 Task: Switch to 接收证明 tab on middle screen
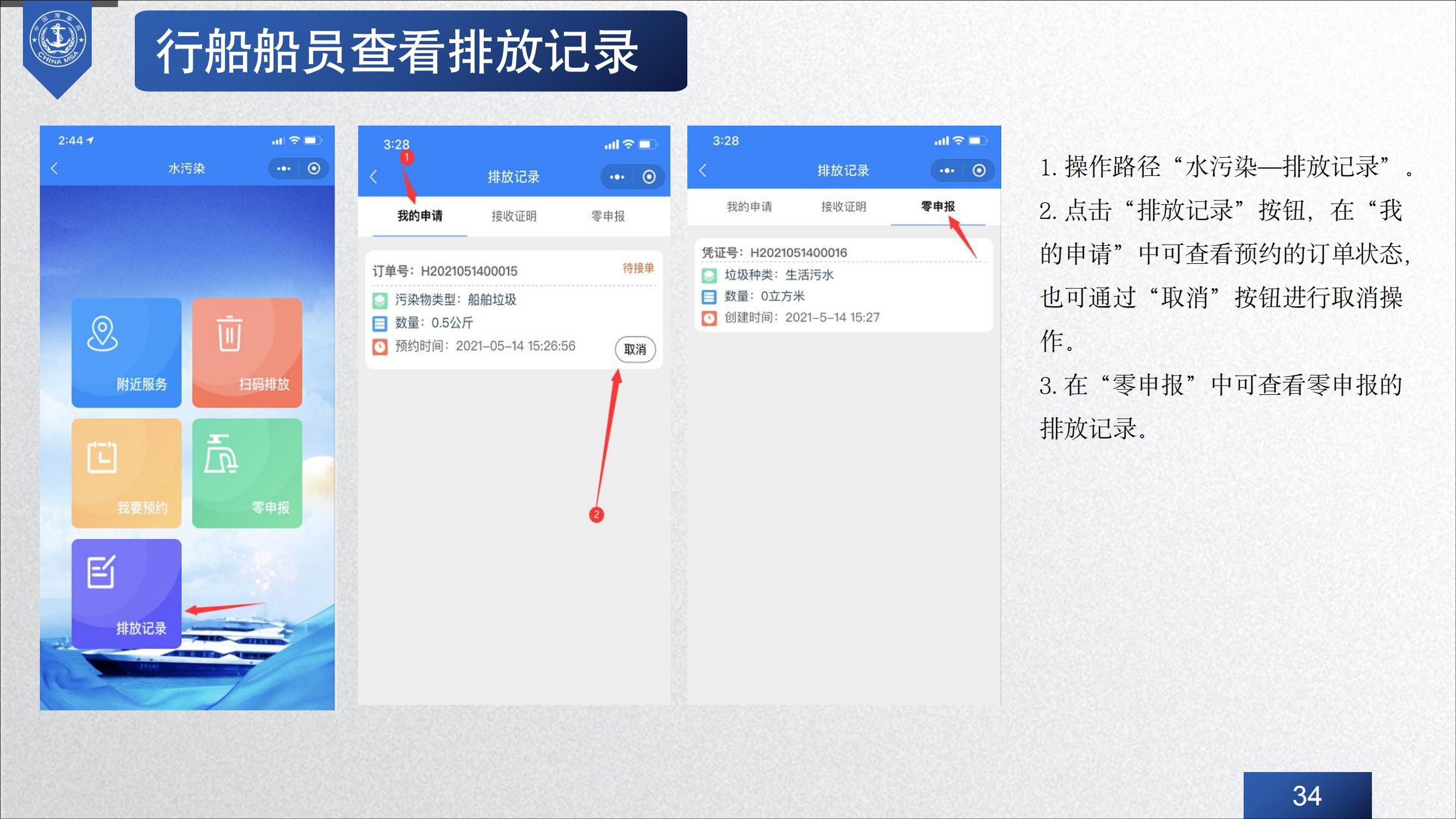514,216
